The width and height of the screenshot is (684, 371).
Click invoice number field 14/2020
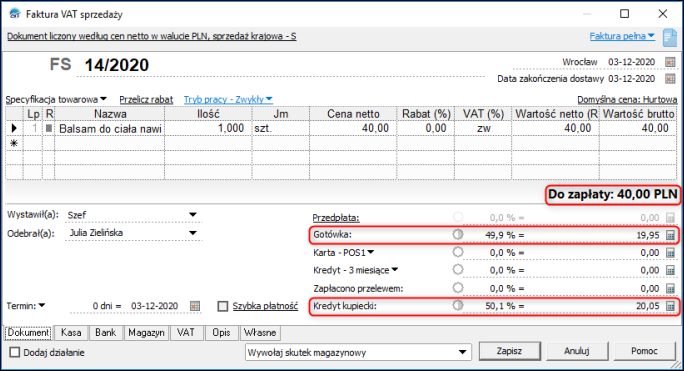click(116, 65)
